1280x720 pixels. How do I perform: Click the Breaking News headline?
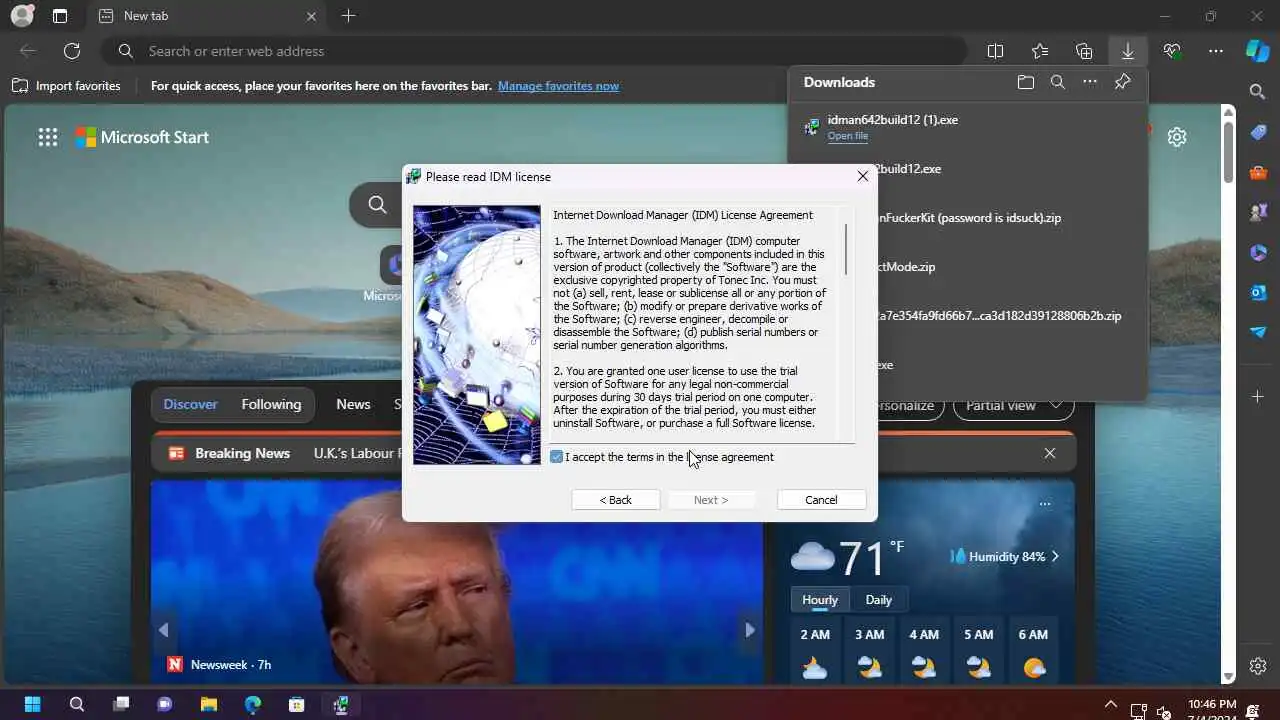pyautogui.click(x=357, y=453)
